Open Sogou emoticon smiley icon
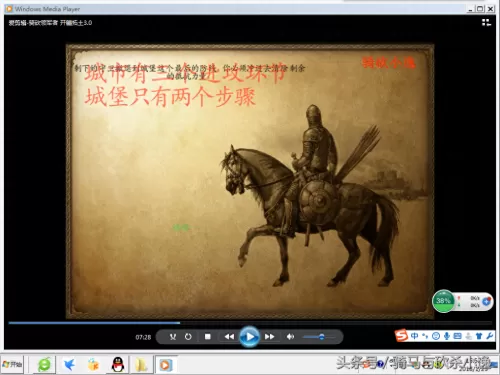The width and height of the screenshot is (500, 375). [436, 336]
